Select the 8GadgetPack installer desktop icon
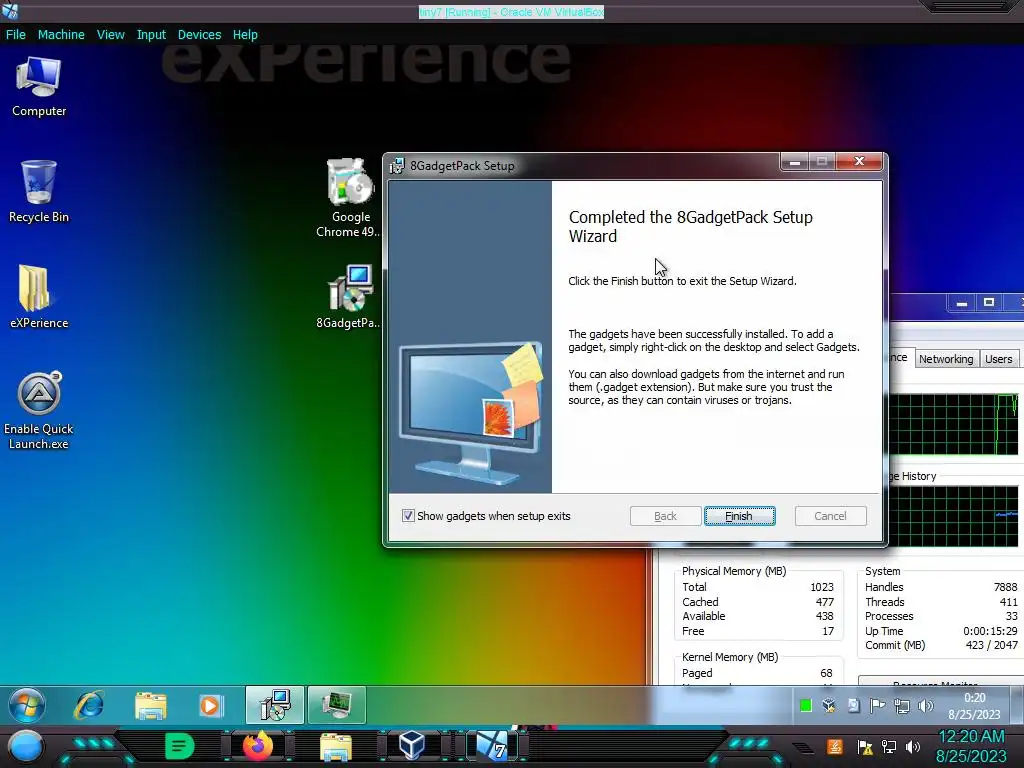This screenshot has height=768, width=1024. pos(350,297)
